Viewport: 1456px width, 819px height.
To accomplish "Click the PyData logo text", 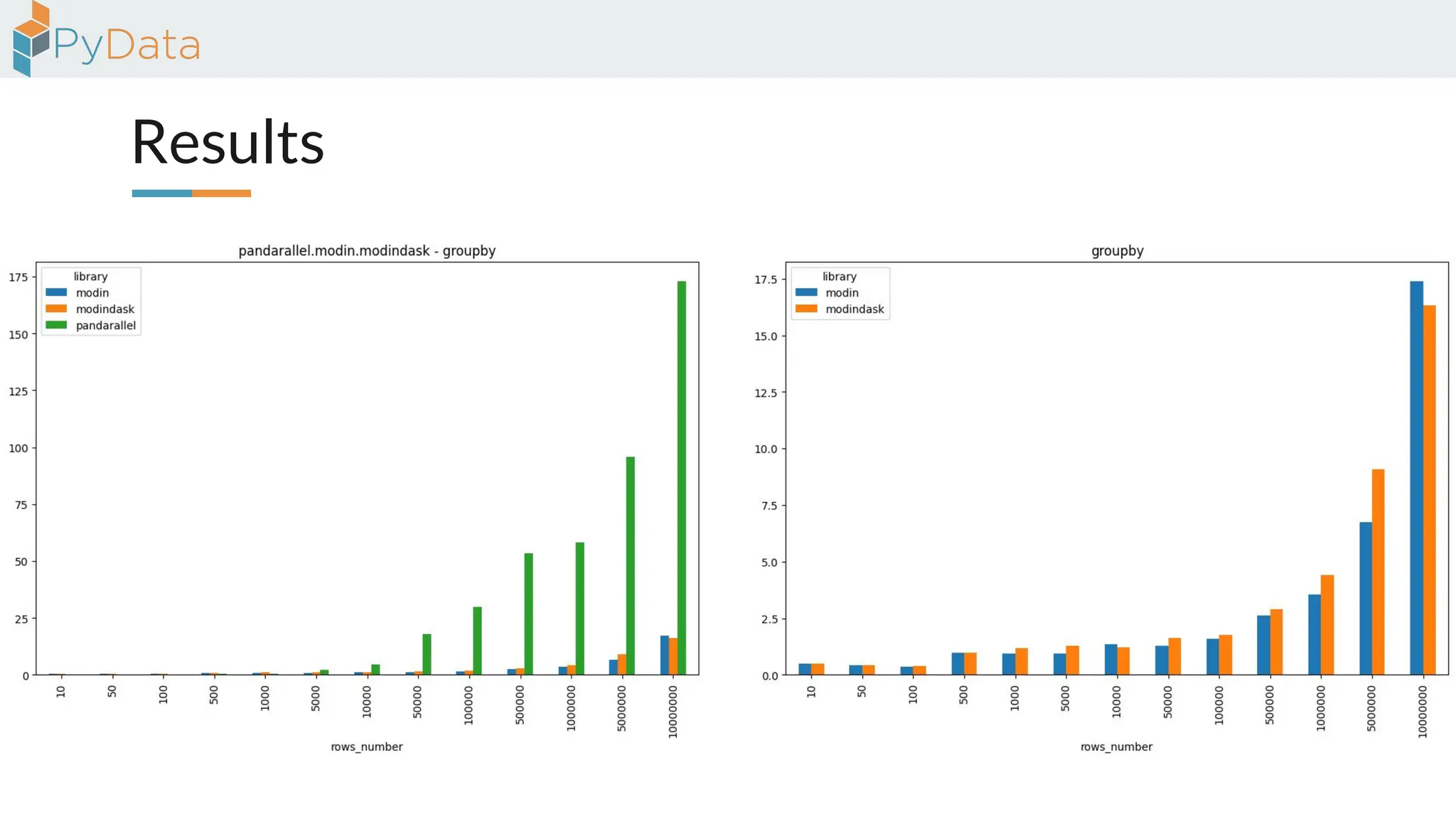I will coord(127,45).
